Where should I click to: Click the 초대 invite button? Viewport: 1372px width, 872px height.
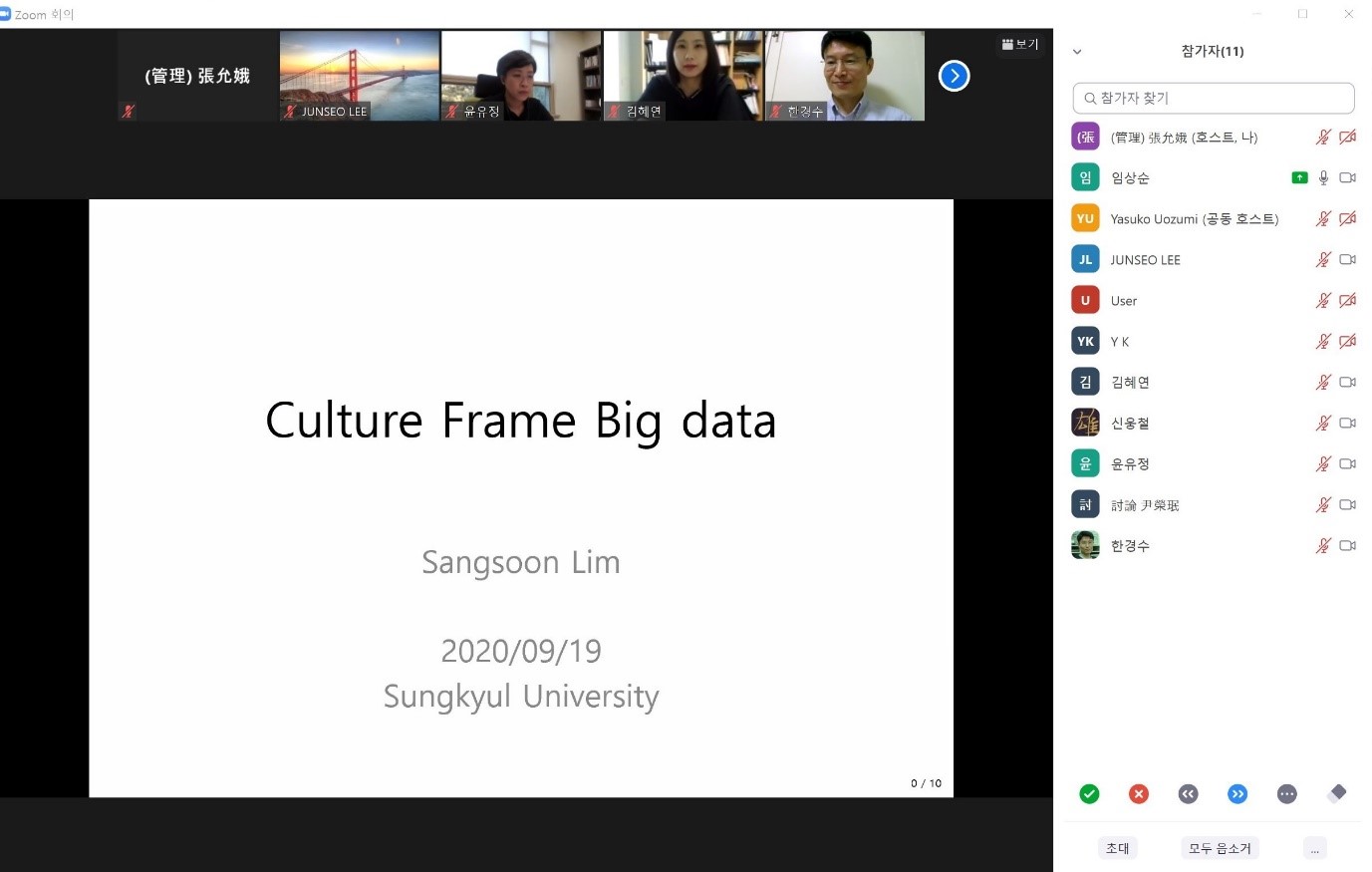(1117, 848)
